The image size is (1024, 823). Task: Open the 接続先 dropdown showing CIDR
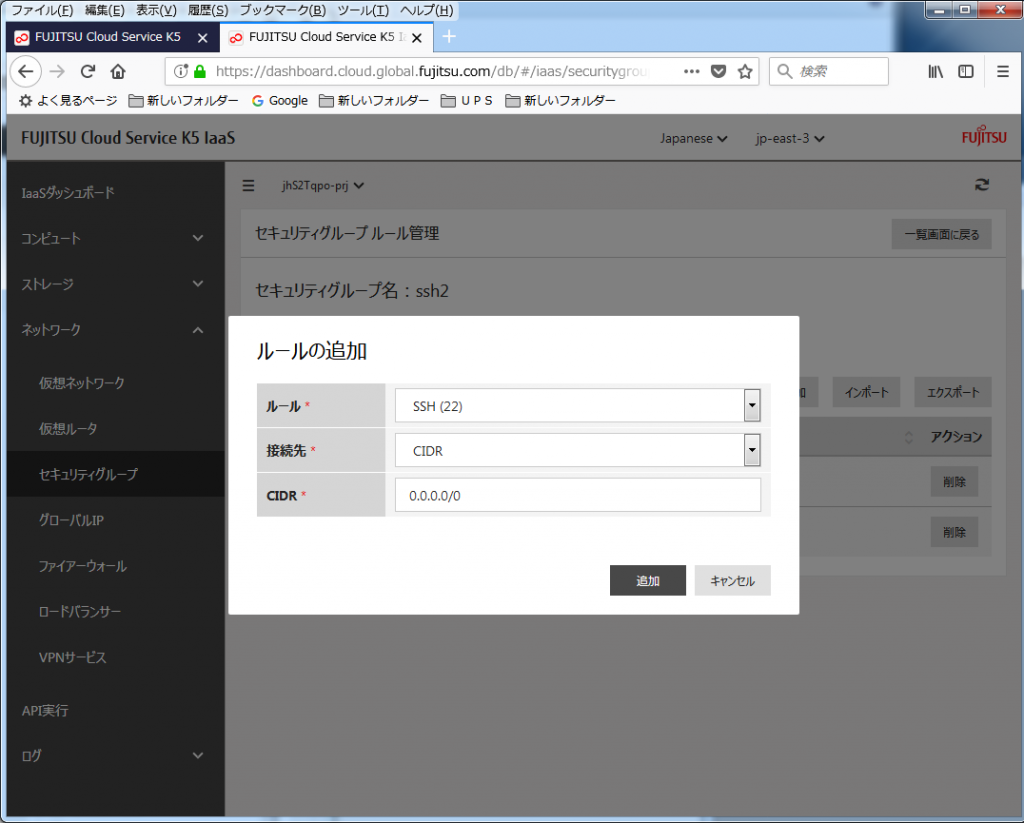coord(577,451)
